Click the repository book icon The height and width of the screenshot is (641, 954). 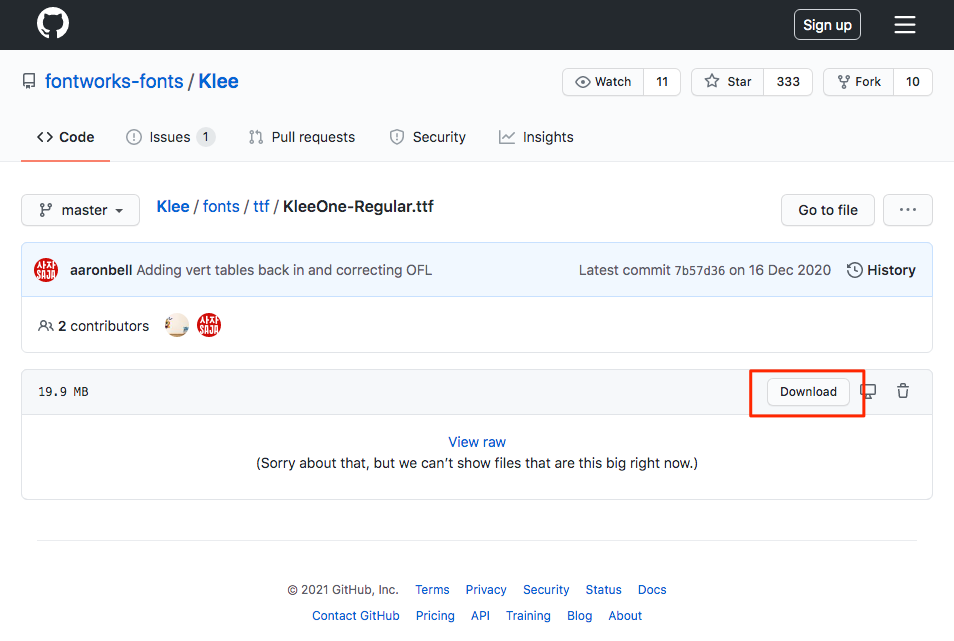pyautogui.click(x=29, y=81)
